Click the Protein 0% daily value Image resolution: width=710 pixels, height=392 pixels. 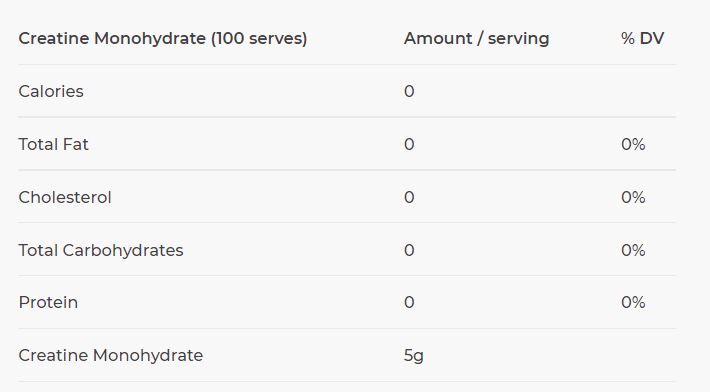[x=633, y=302]
